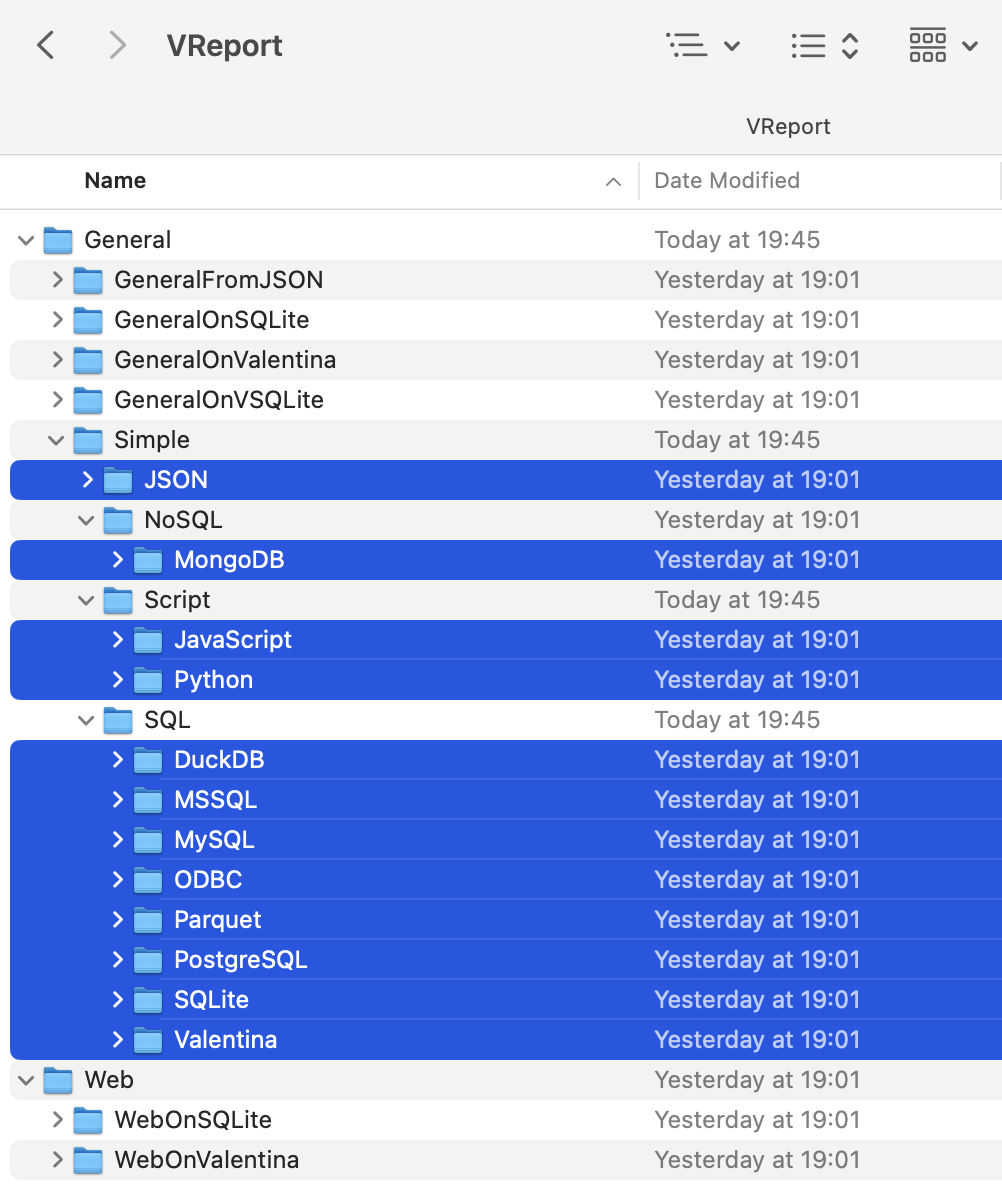Click the Script folder icon
1002x1192 pixels.
[118, 601]
